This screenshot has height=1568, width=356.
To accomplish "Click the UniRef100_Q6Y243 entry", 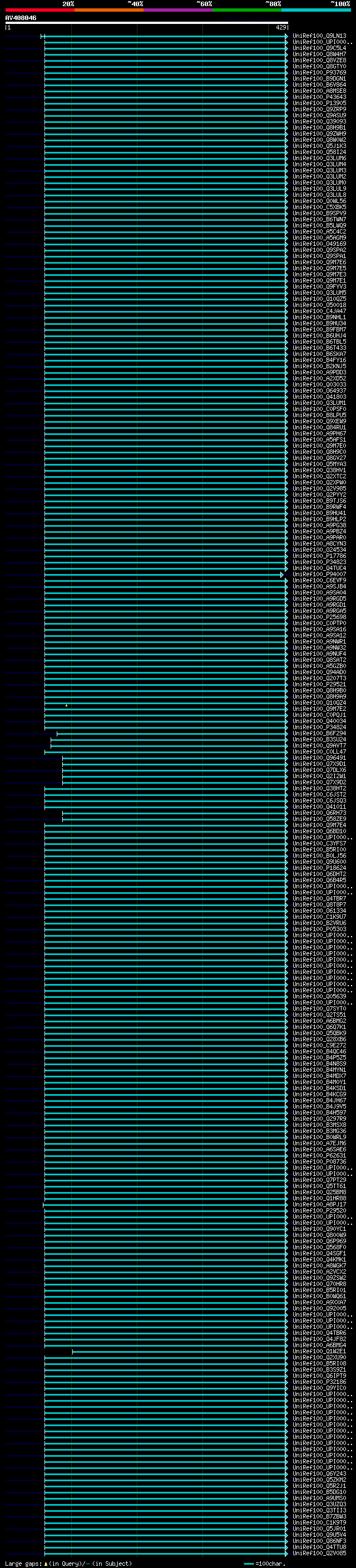I will [319, 1473].
